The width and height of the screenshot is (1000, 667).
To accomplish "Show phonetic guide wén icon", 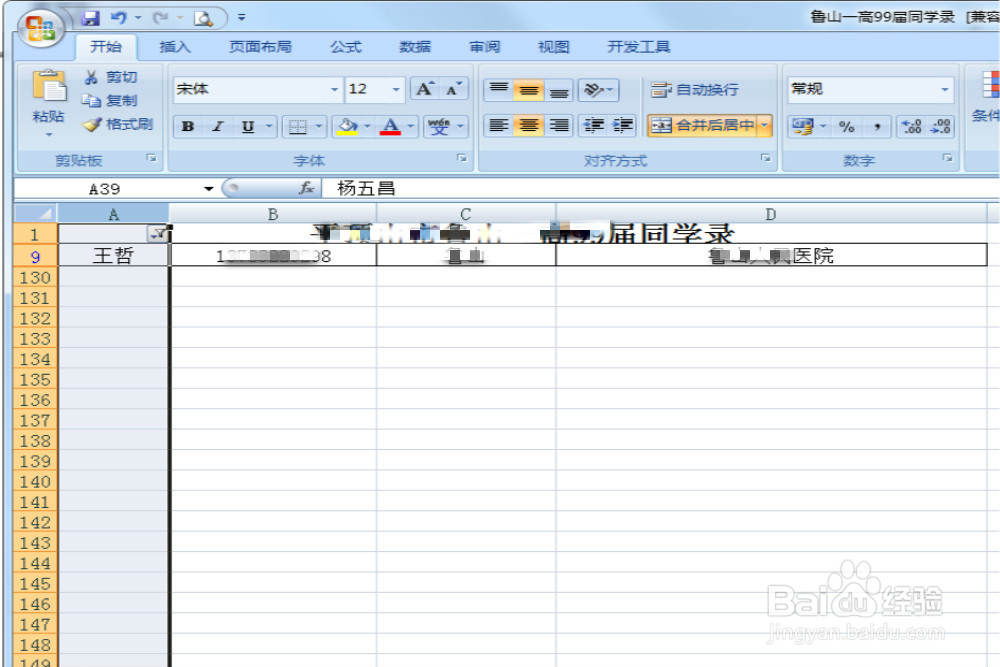I will tap(439, 126).
